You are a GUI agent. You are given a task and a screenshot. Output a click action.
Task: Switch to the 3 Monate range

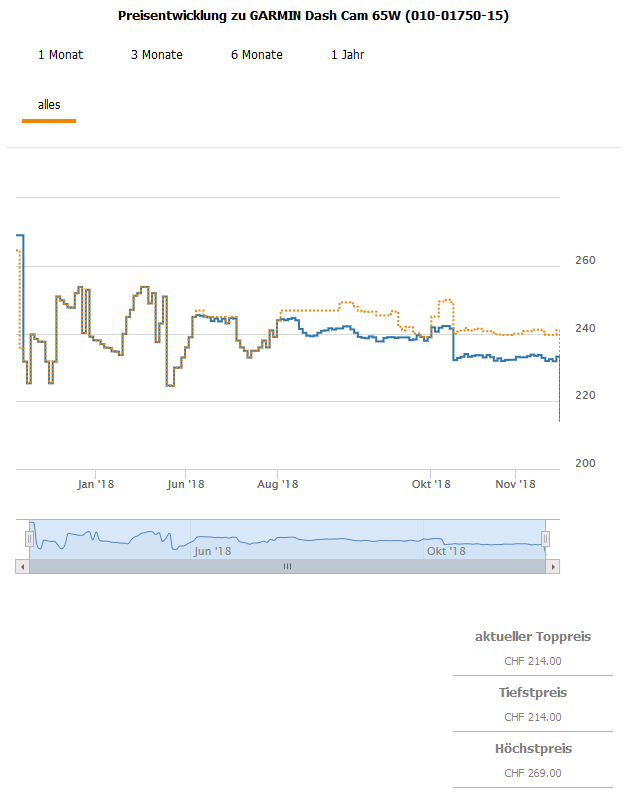(157, 55)
